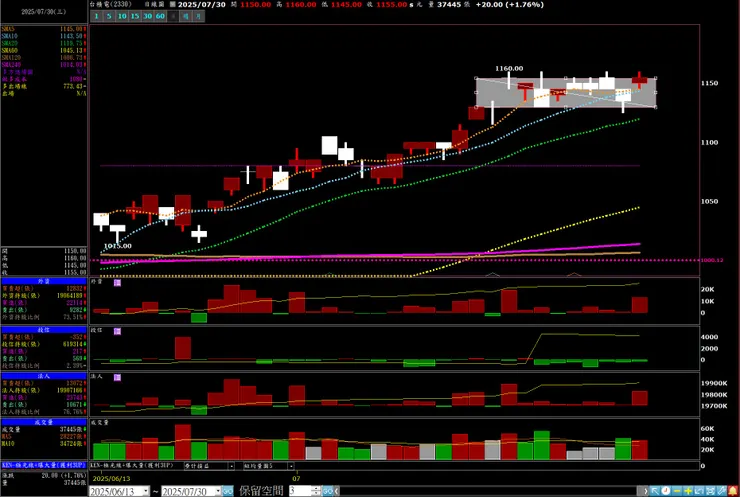
Task: Click the date label 2025/07/30 in the top-left panel
Action: pyautogui.click(x=44, y=12)
